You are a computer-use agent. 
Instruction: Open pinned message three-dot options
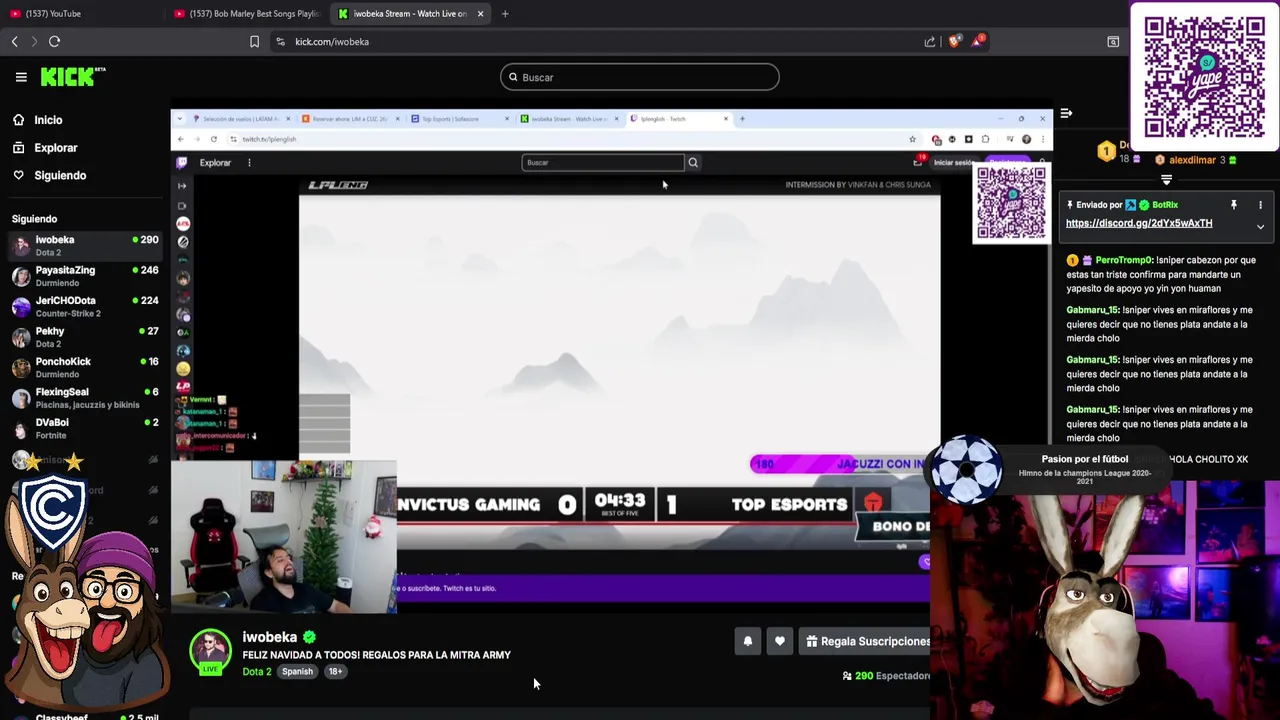click(x=1260, y=205)
